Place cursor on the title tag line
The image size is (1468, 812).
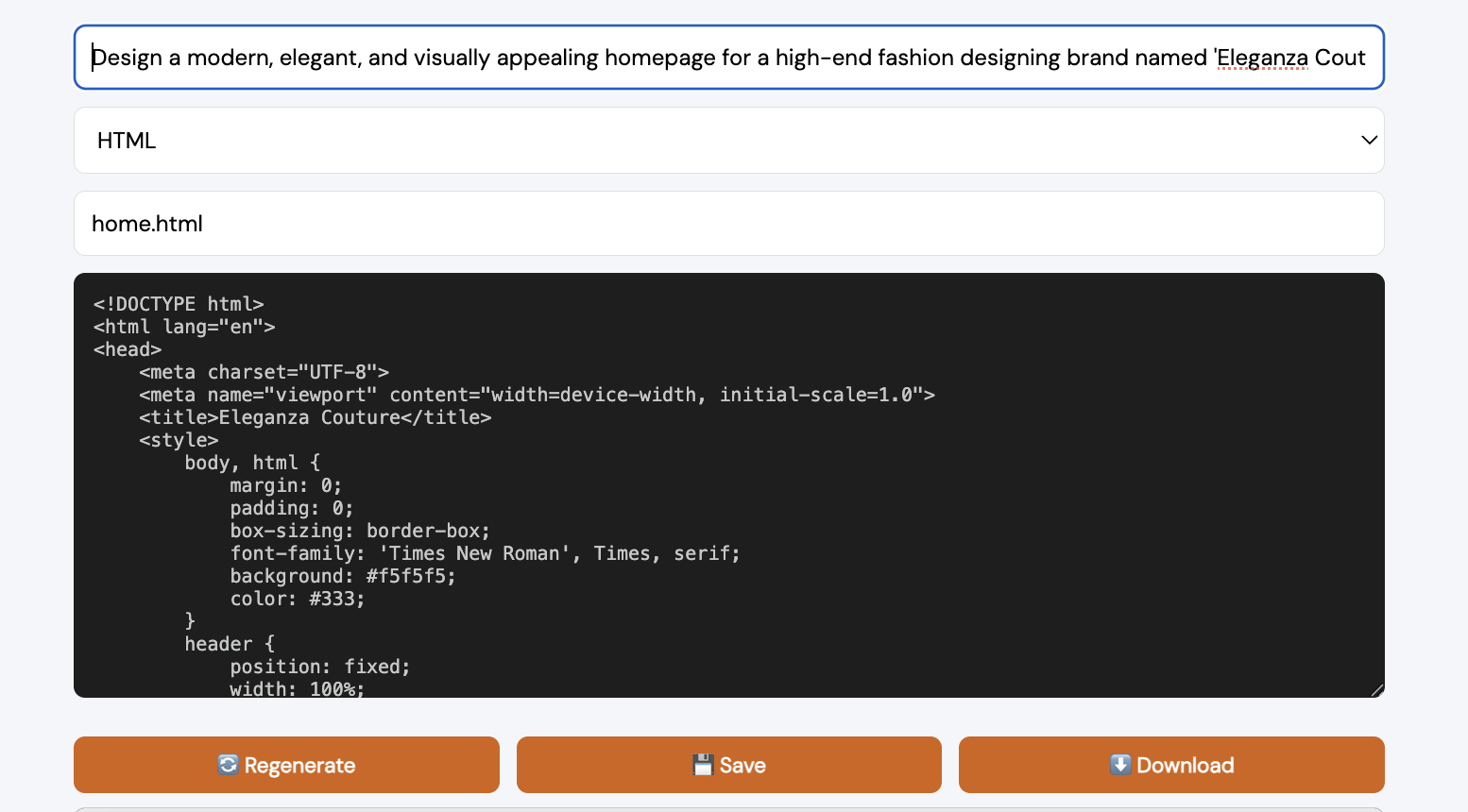tap(315, 417)
